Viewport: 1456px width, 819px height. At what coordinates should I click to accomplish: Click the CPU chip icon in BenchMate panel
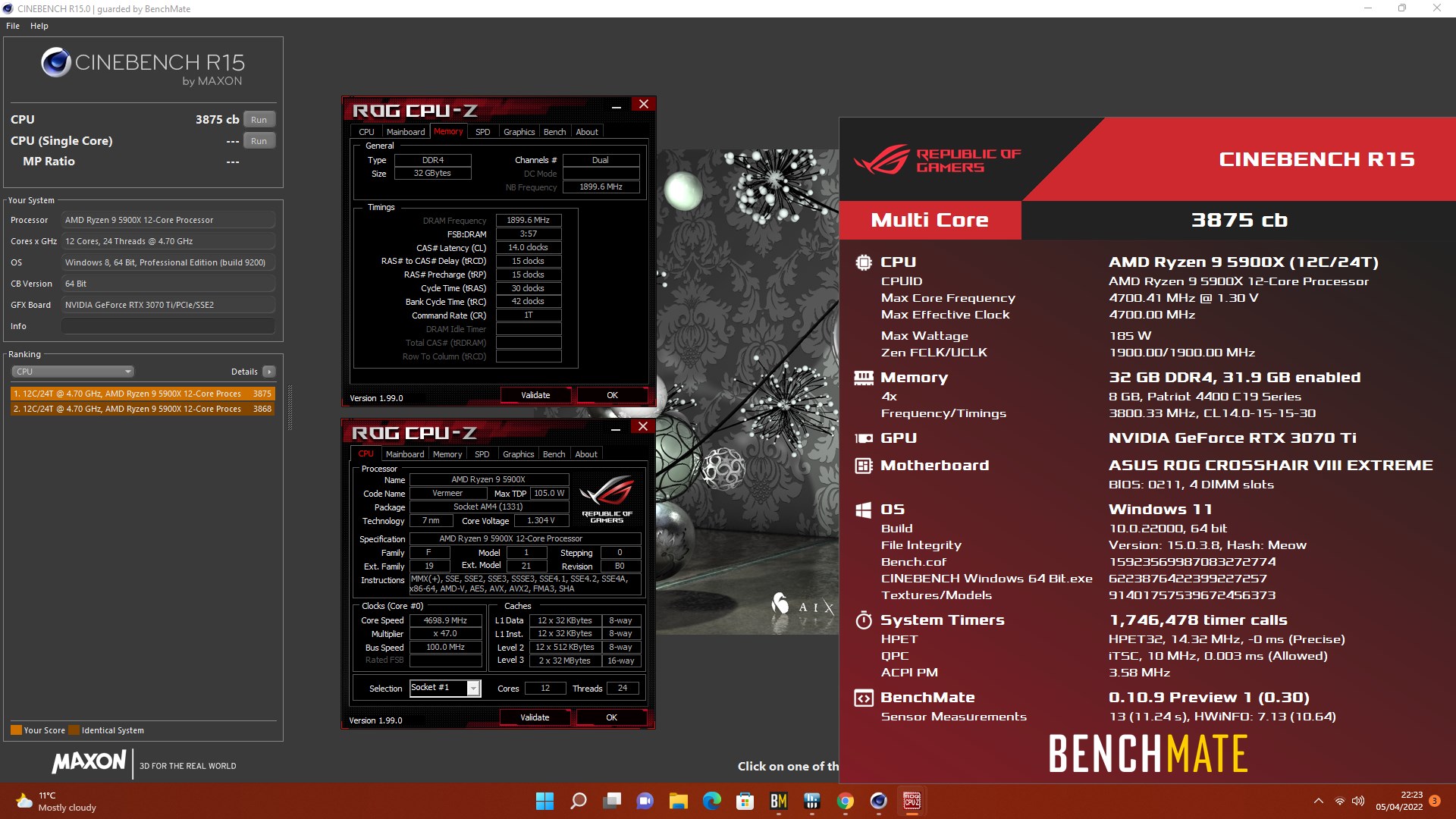[864, 262]
